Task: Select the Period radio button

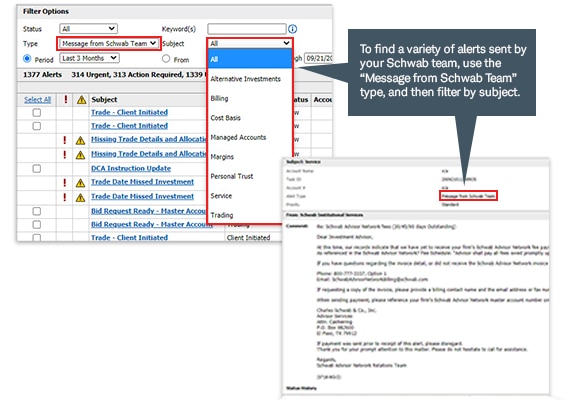Action: (x=27, y=58)
